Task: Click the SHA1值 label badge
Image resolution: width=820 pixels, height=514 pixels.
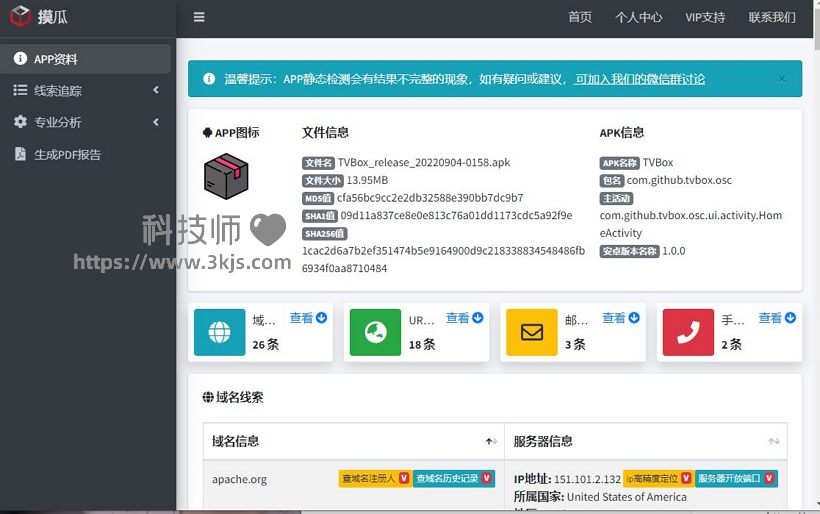Action: [x=320, y=216]
